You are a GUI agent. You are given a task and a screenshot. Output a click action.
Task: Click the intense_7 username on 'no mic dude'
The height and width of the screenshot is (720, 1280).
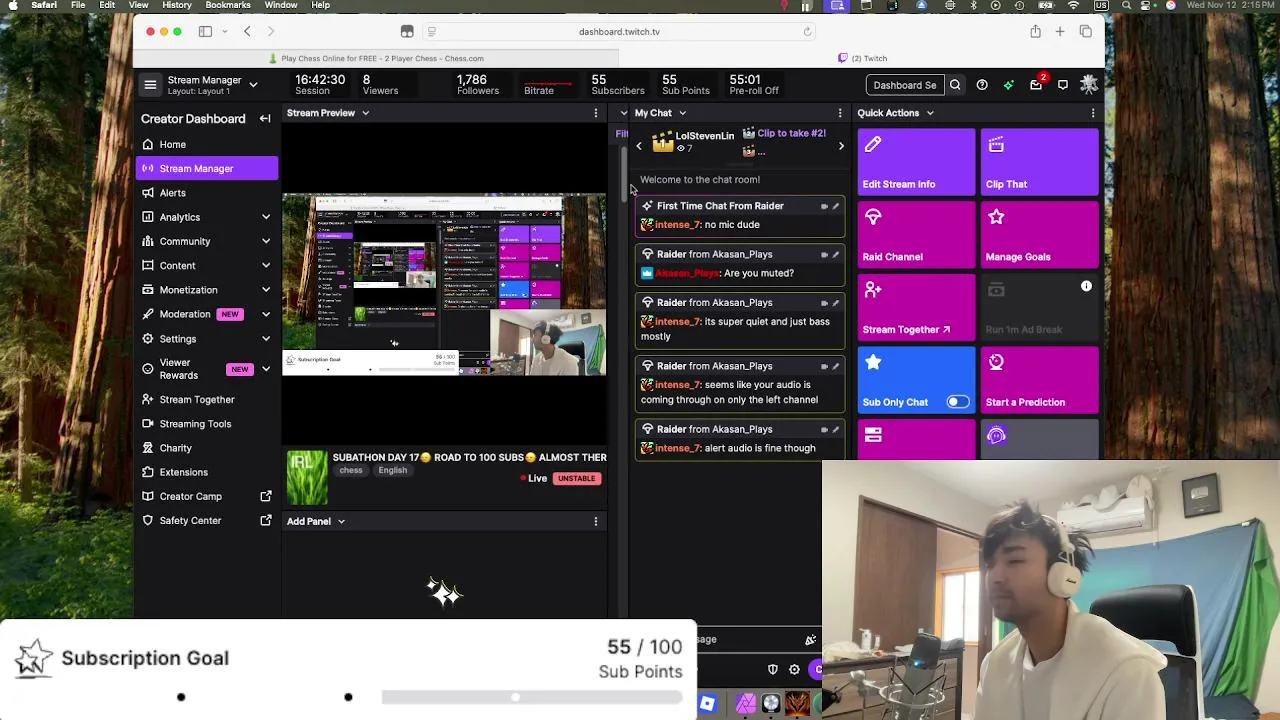677,225
